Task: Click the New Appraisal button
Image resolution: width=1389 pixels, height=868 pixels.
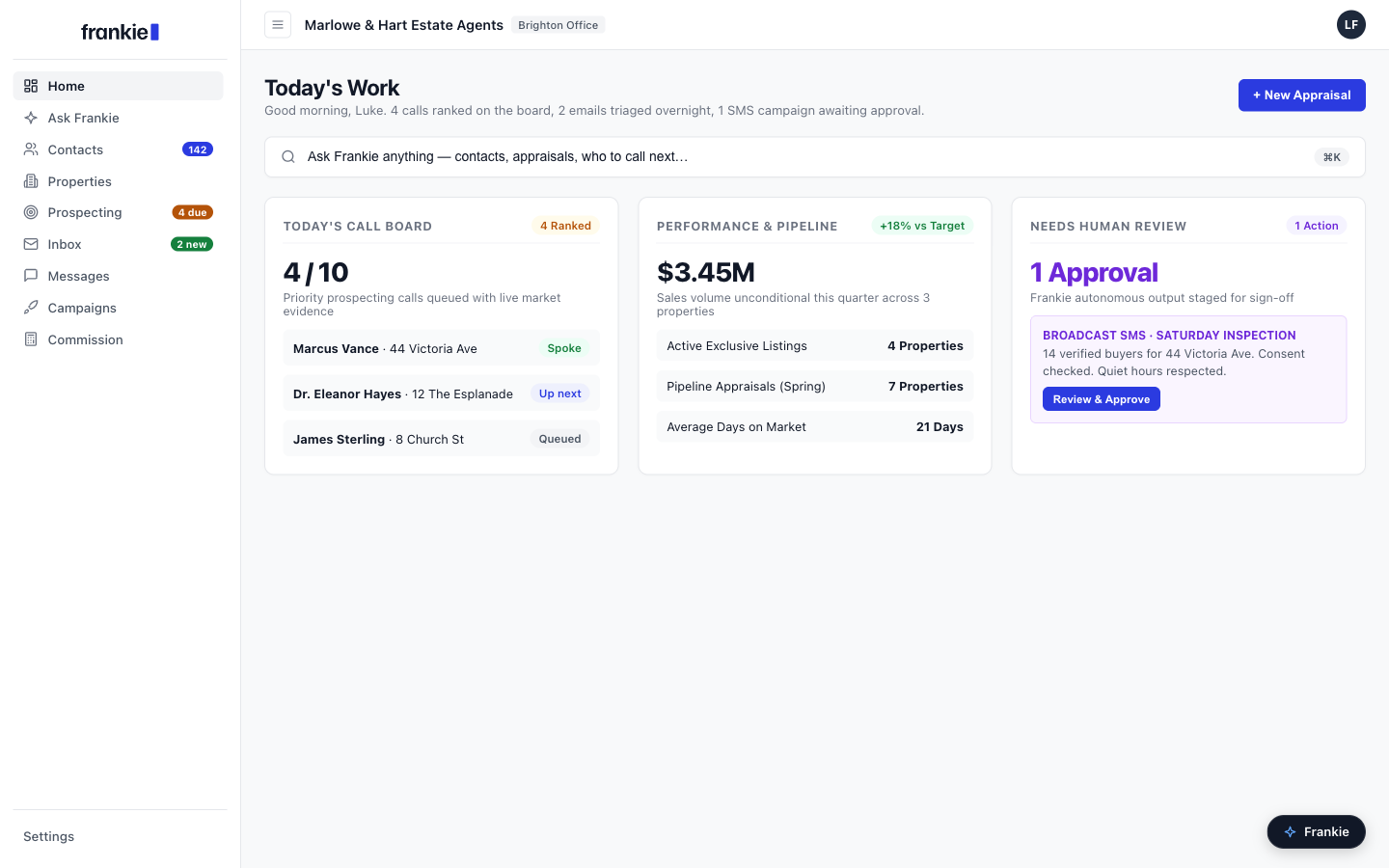Action: point(1301,95)
